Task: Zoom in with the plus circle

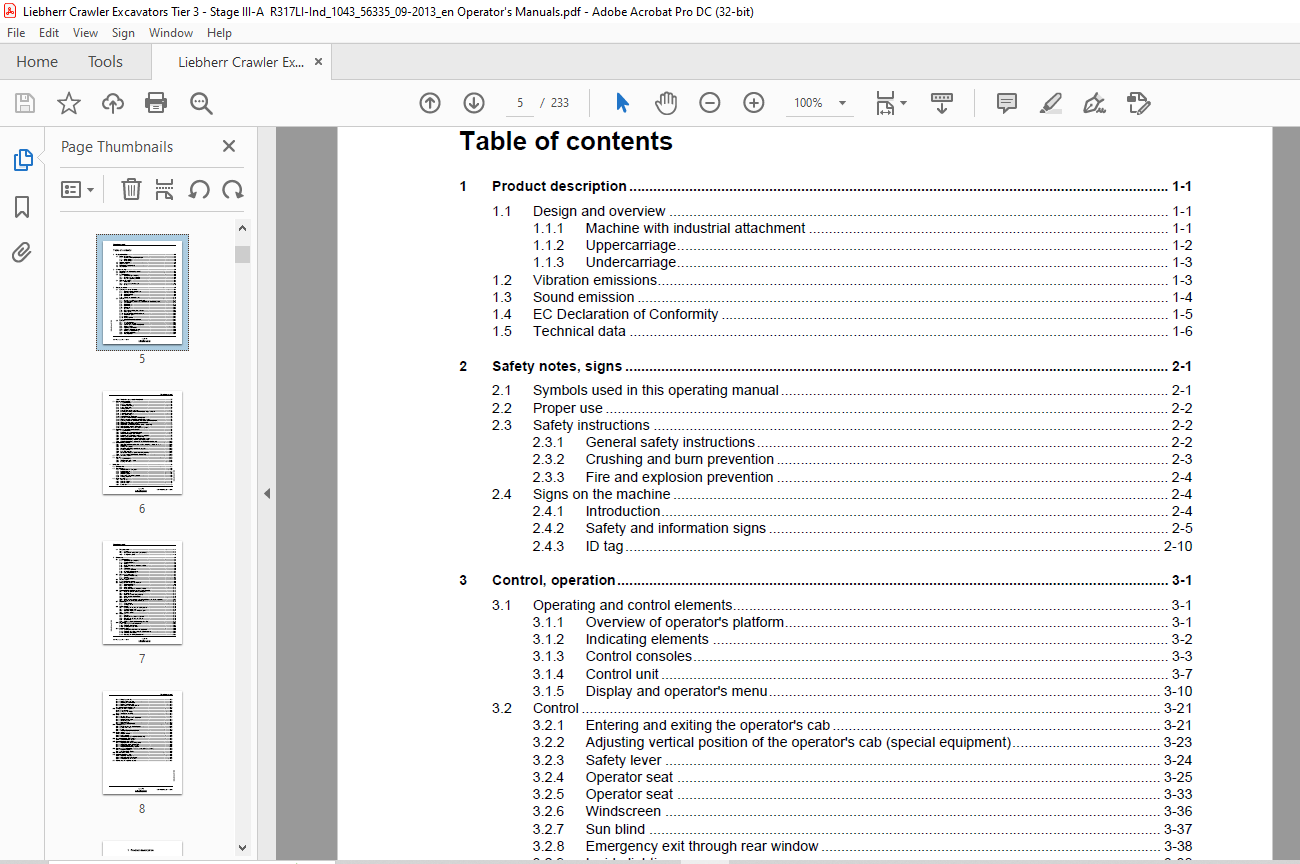Action: [754, 103]
